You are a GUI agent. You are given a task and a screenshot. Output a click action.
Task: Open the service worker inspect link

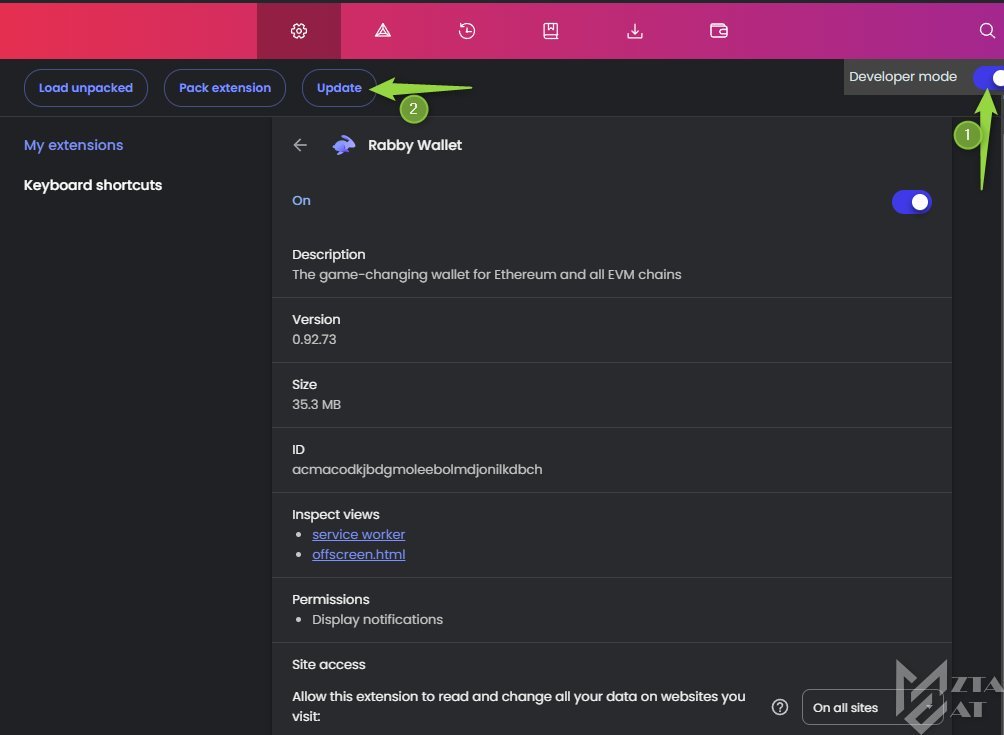[x=359, y=535]
